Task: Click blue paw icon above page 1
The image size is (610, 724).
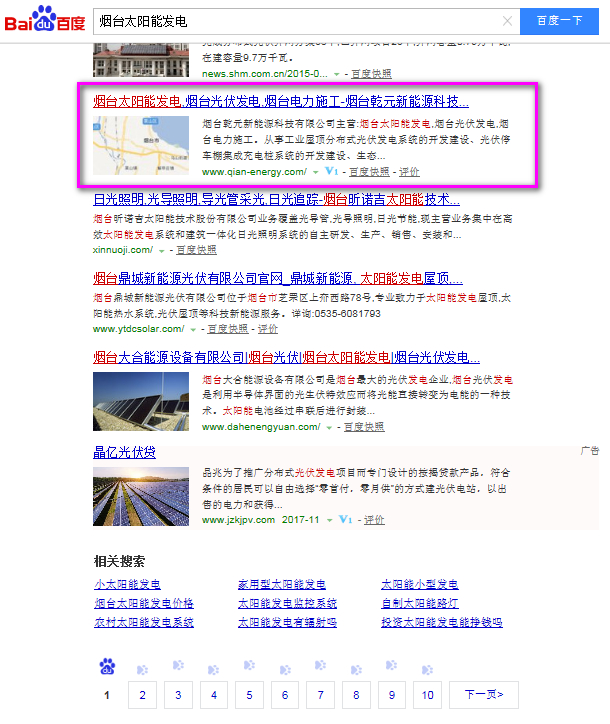Action: (107, 666)
